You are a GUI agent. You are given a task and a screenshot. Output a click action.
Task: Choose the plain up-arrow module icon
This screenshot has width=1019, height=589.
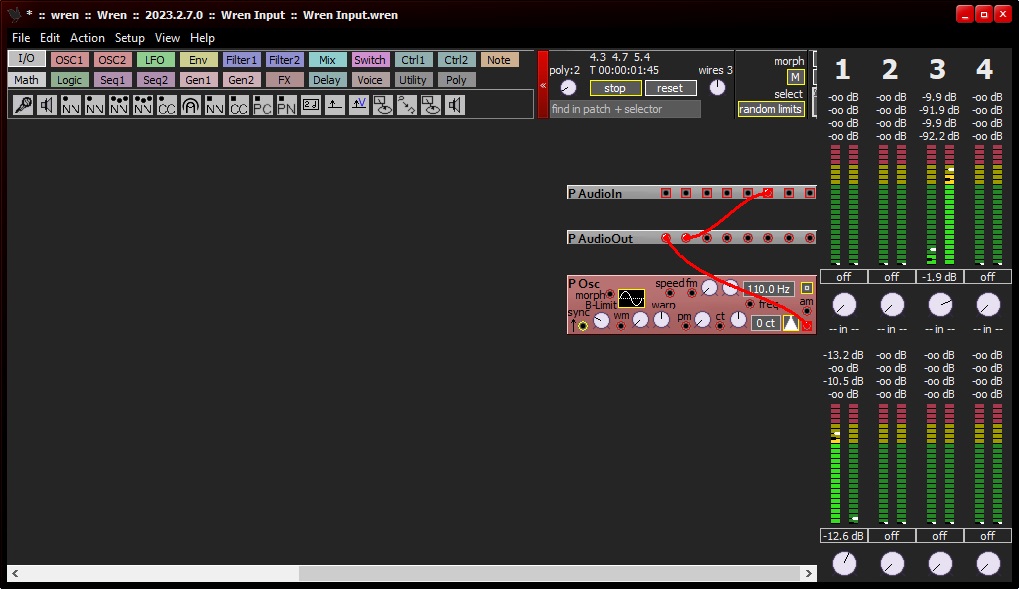coord(335,105)
